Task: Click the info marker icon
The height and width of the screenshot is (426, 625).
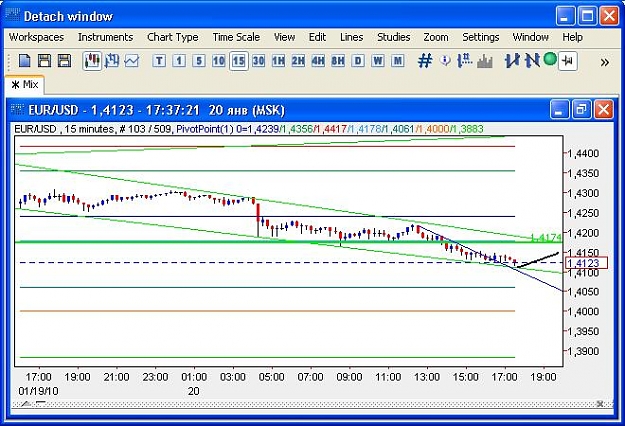Action: point(445,61)
